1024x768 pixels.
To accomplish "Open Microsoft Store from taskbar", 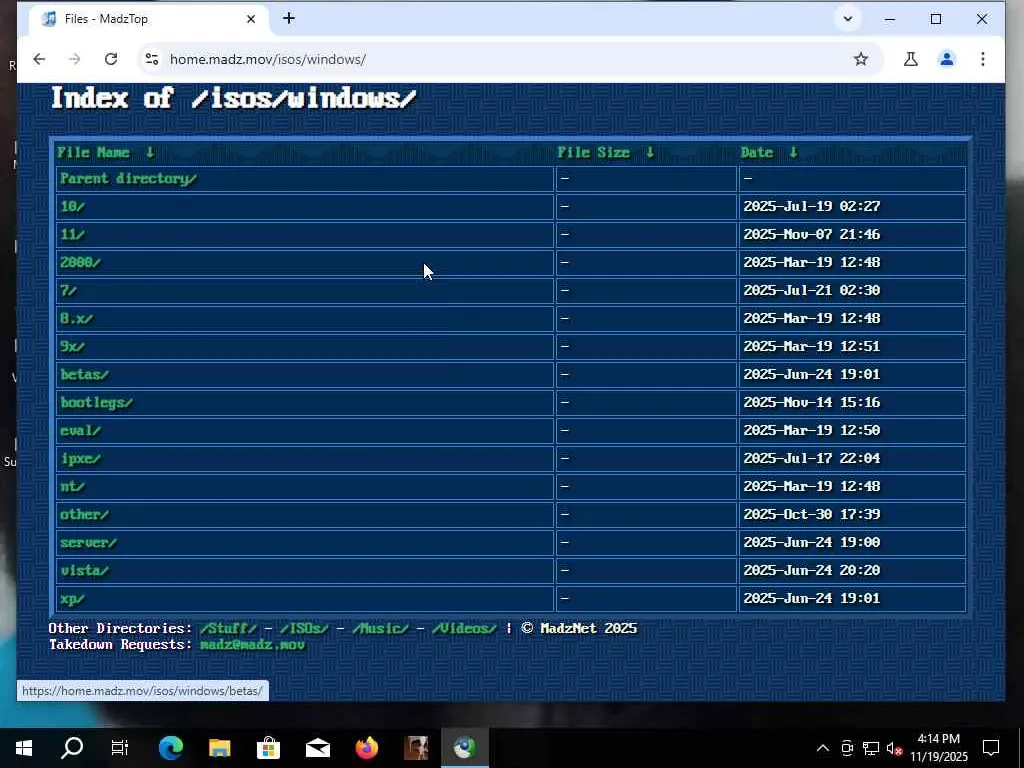I will click(x=268, y=748).
